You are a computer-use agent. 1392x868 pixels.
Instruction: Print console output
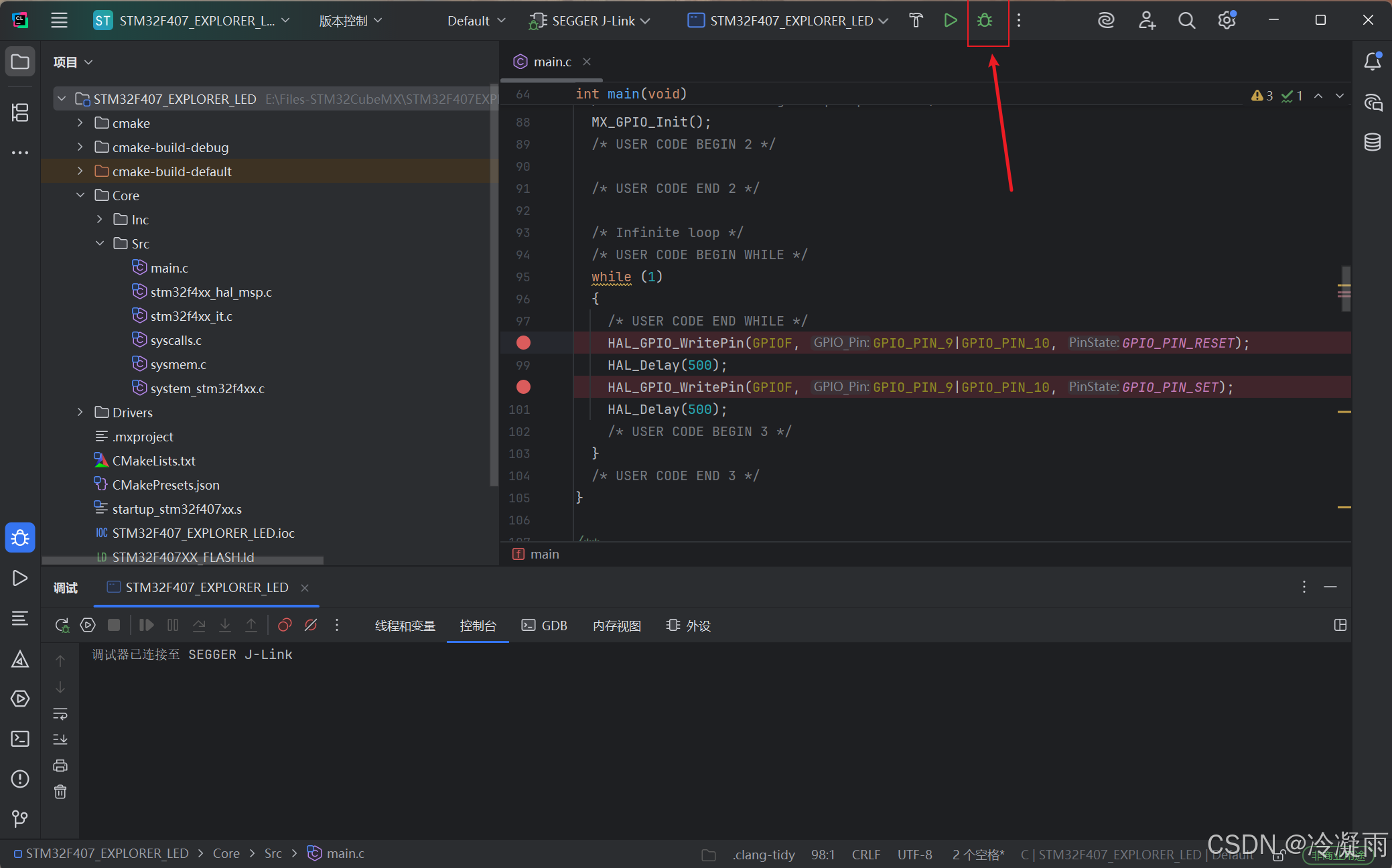[x=60, y=766]
